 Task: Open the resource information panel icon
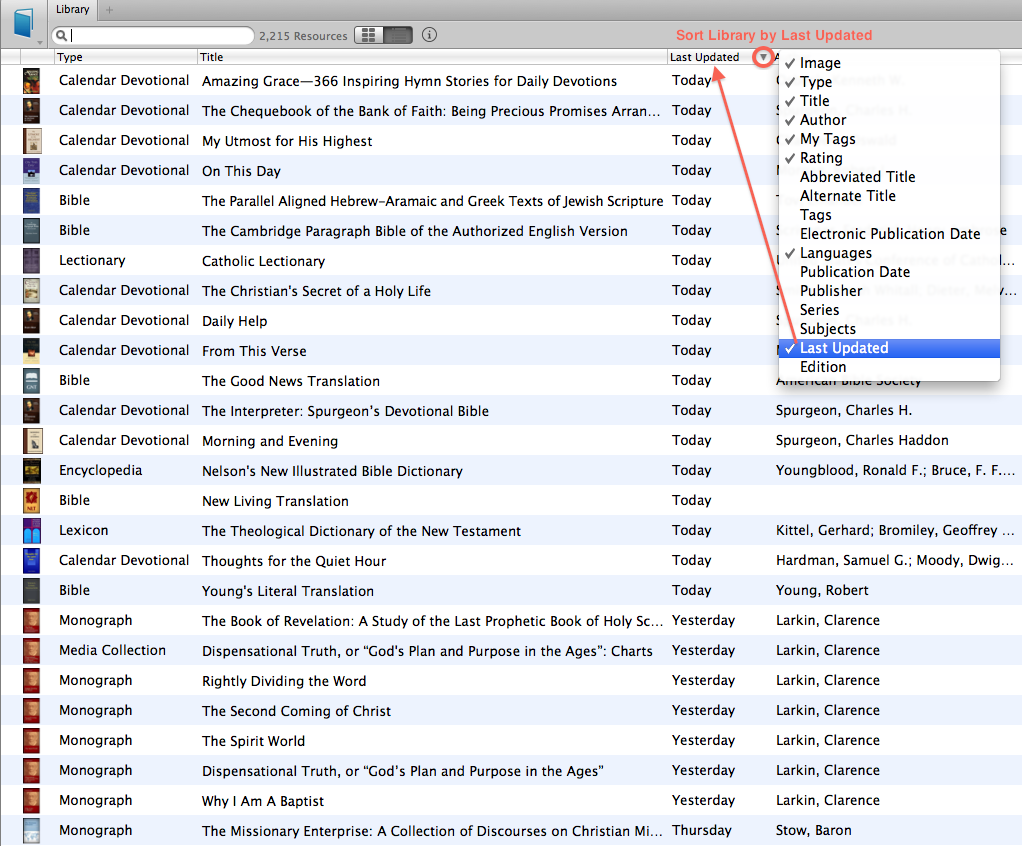click(x=429, y=35)
